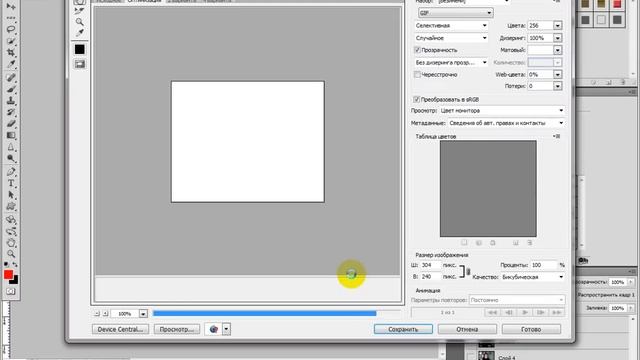
Task: Select the Custom Shape tool
Action: (11, 206)
